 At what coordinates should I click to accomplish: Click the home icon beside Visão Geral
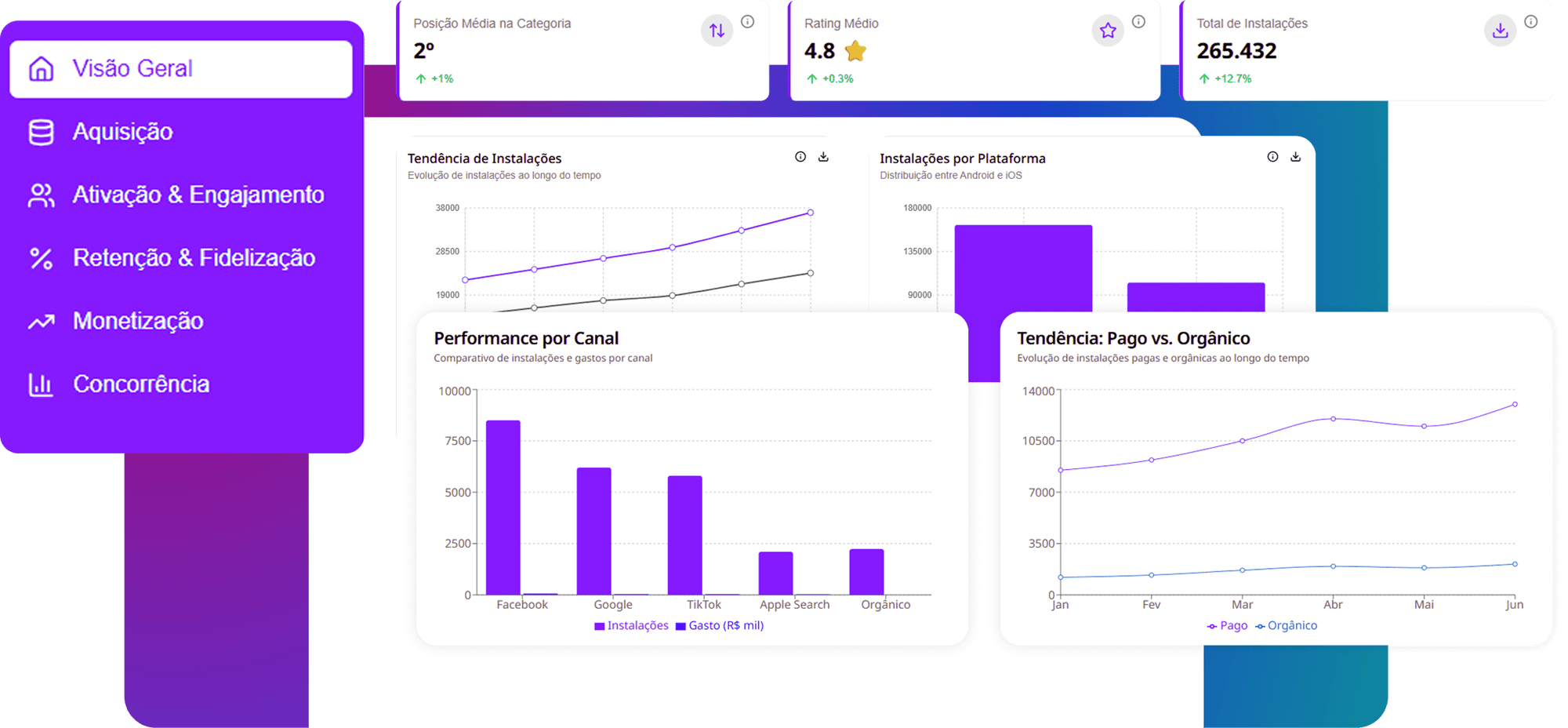click(41, 69)
